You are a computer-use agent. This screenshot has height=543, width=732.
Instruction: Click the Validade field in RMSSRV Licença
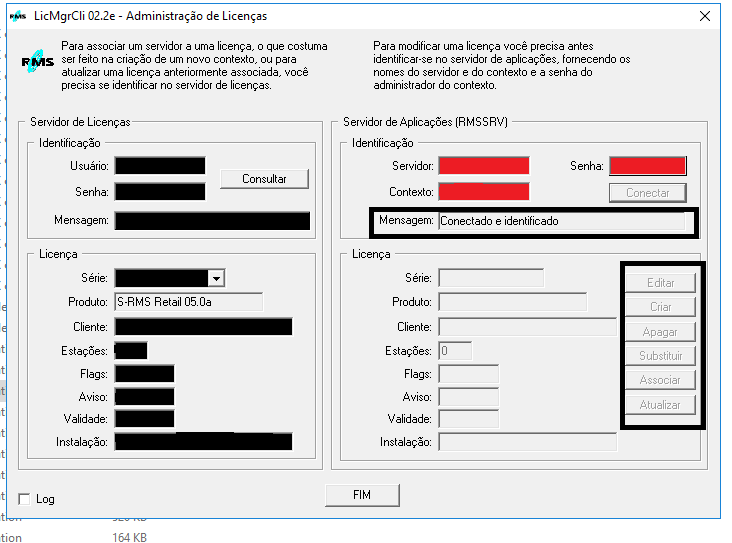468,419
